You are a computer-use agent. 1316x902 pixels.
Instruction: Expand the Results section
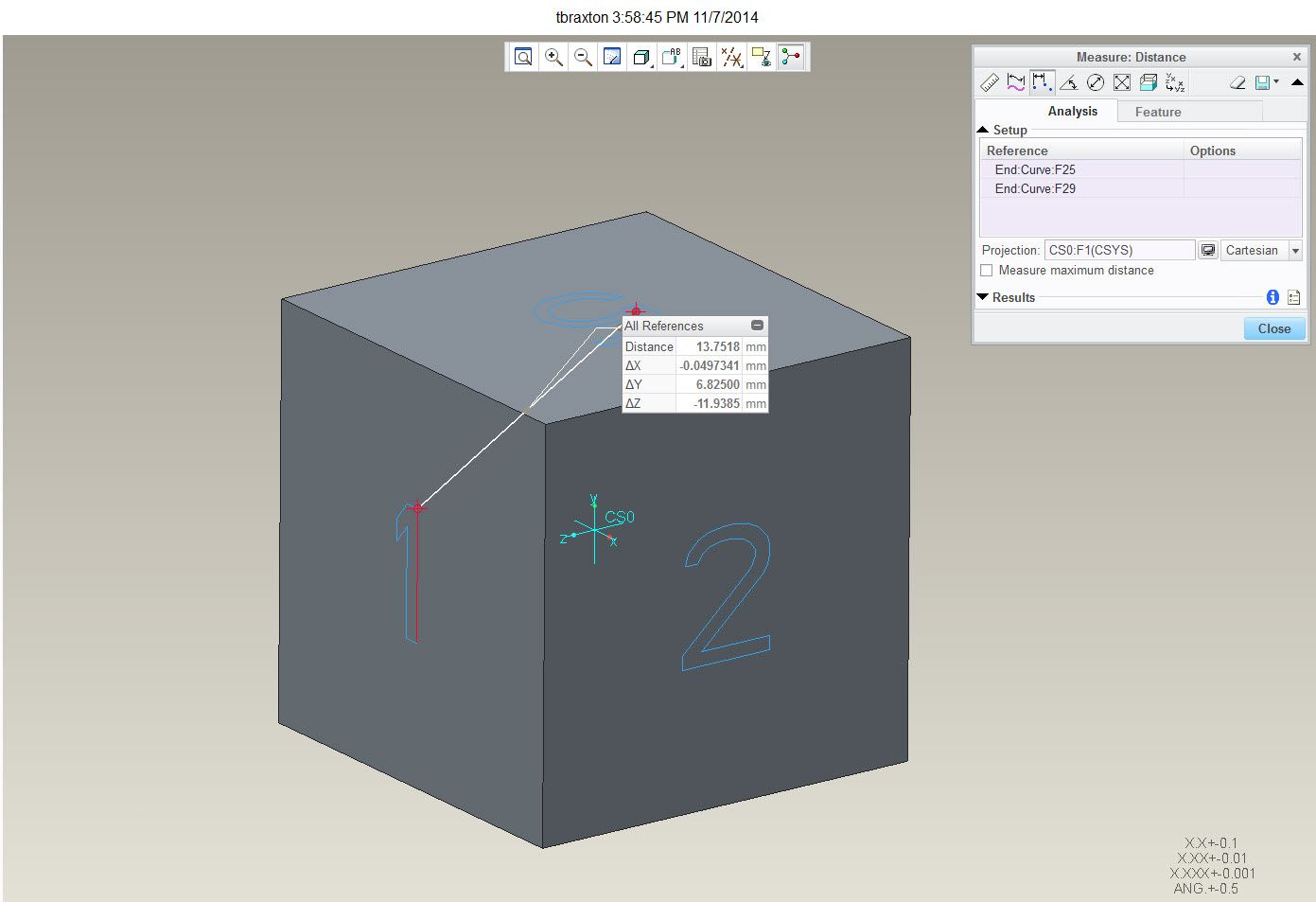983,297
